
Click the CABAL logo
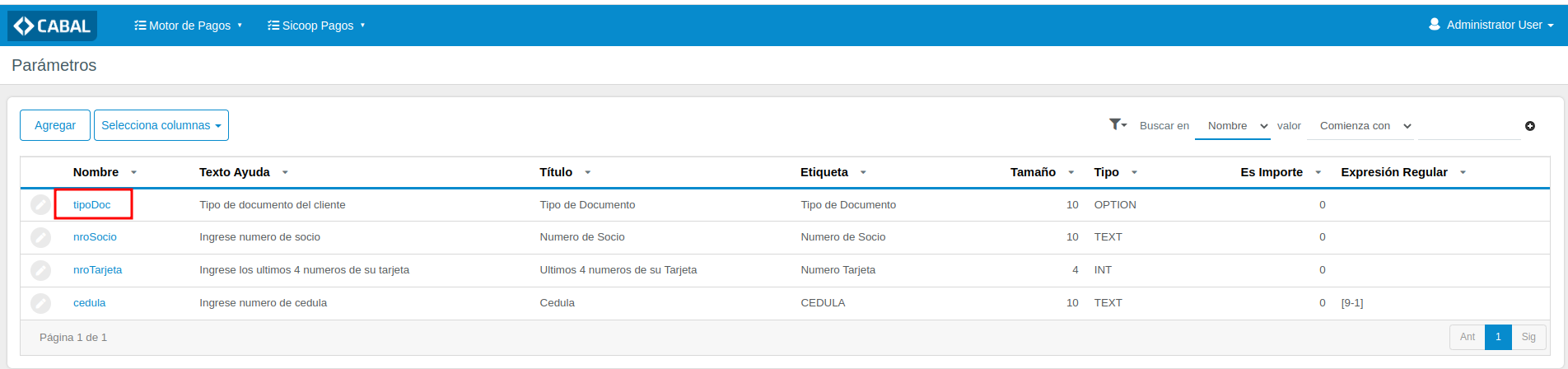tap(53, 26)
